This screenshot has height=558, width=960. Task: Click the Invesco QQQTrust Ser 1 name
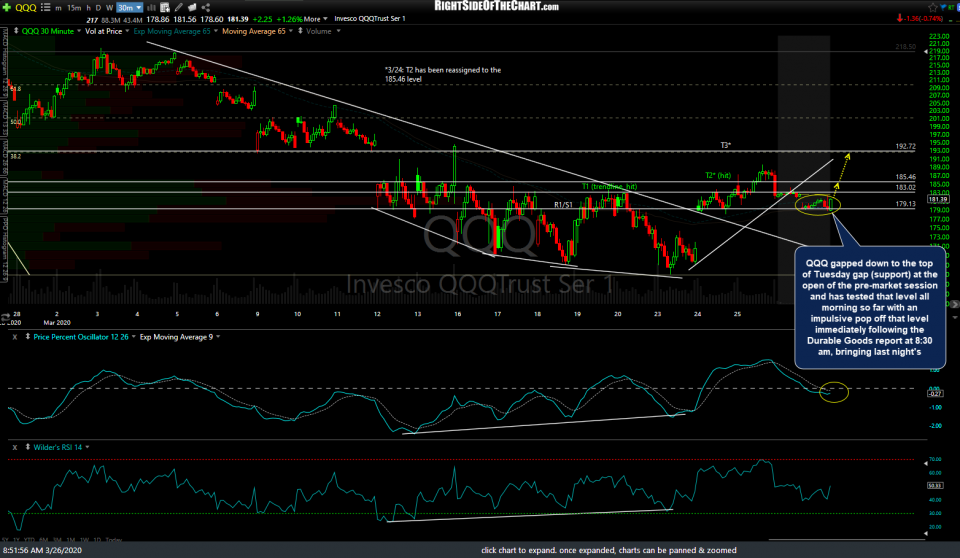point(370,18)
